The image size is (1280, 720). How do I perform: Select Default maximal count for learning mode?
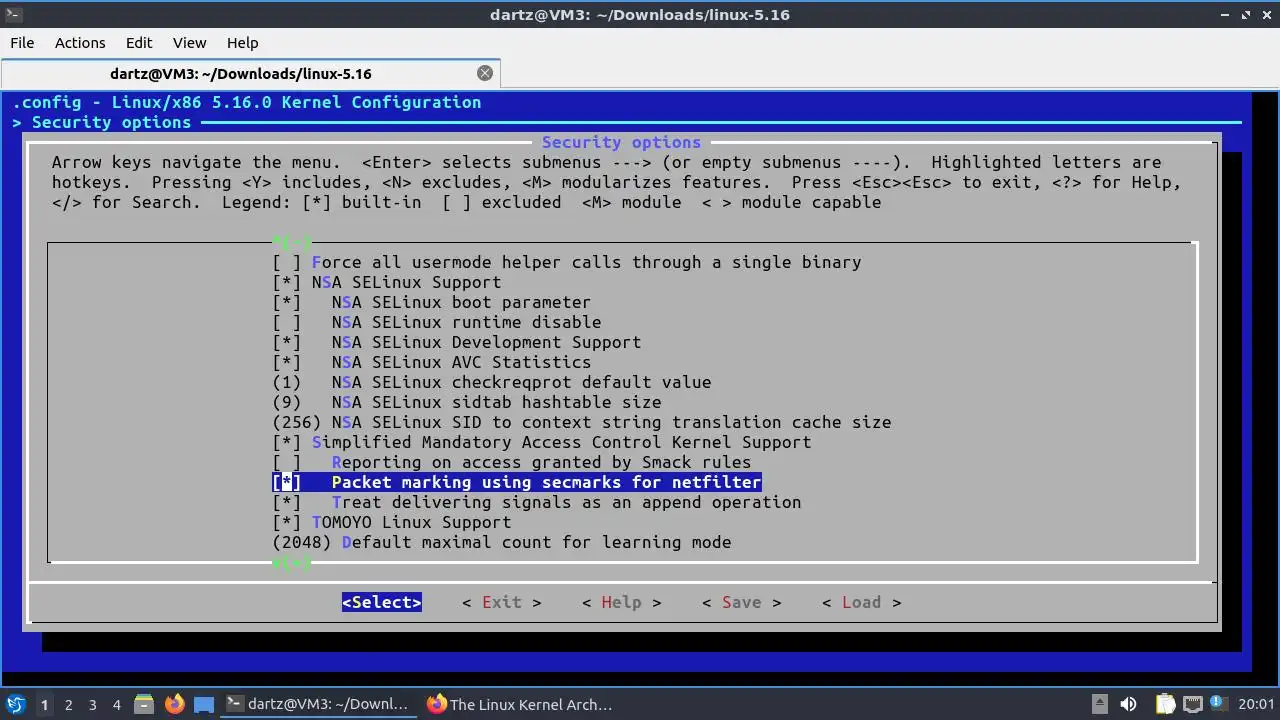pyautogui.click(x=501, y=542)
